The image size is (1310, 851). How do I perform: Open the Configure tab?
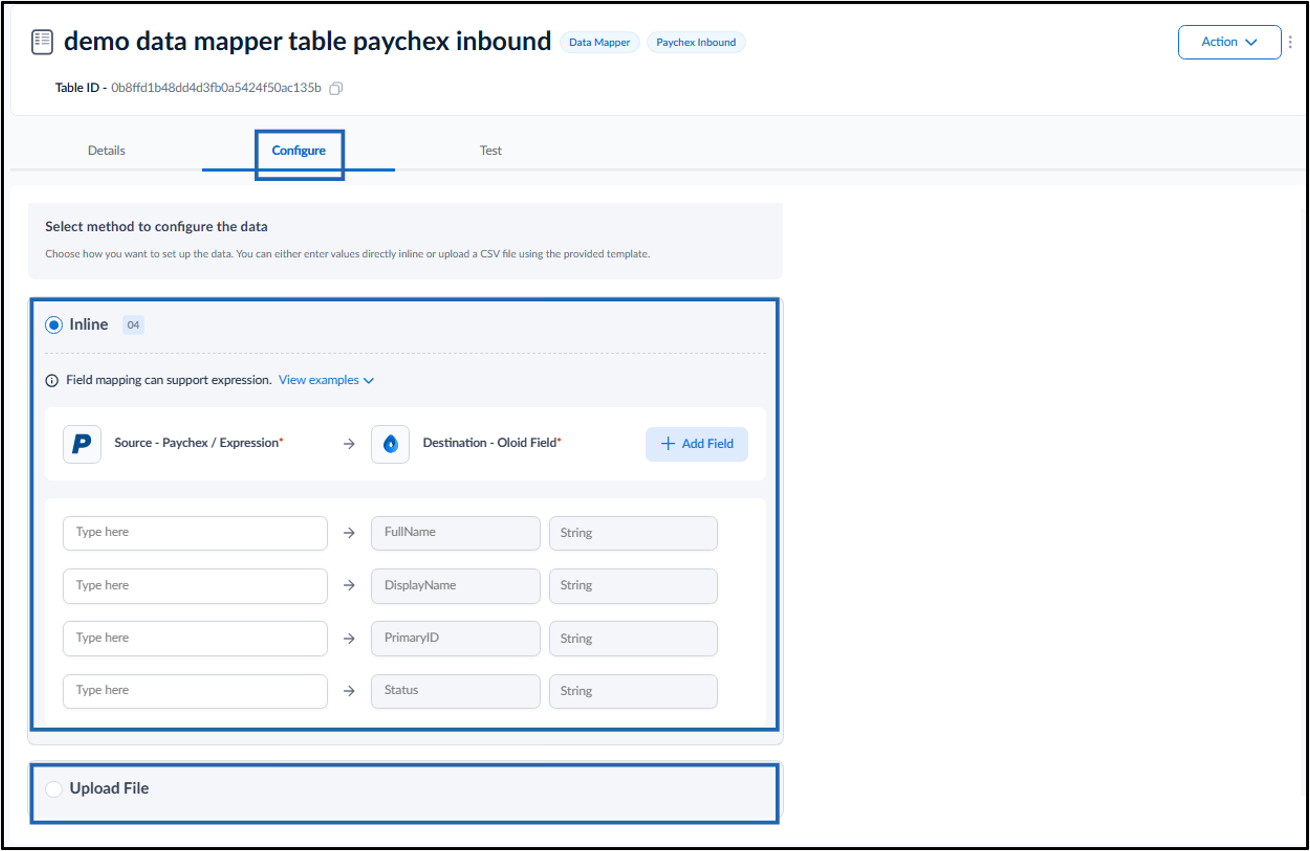[x=299, y=151]
